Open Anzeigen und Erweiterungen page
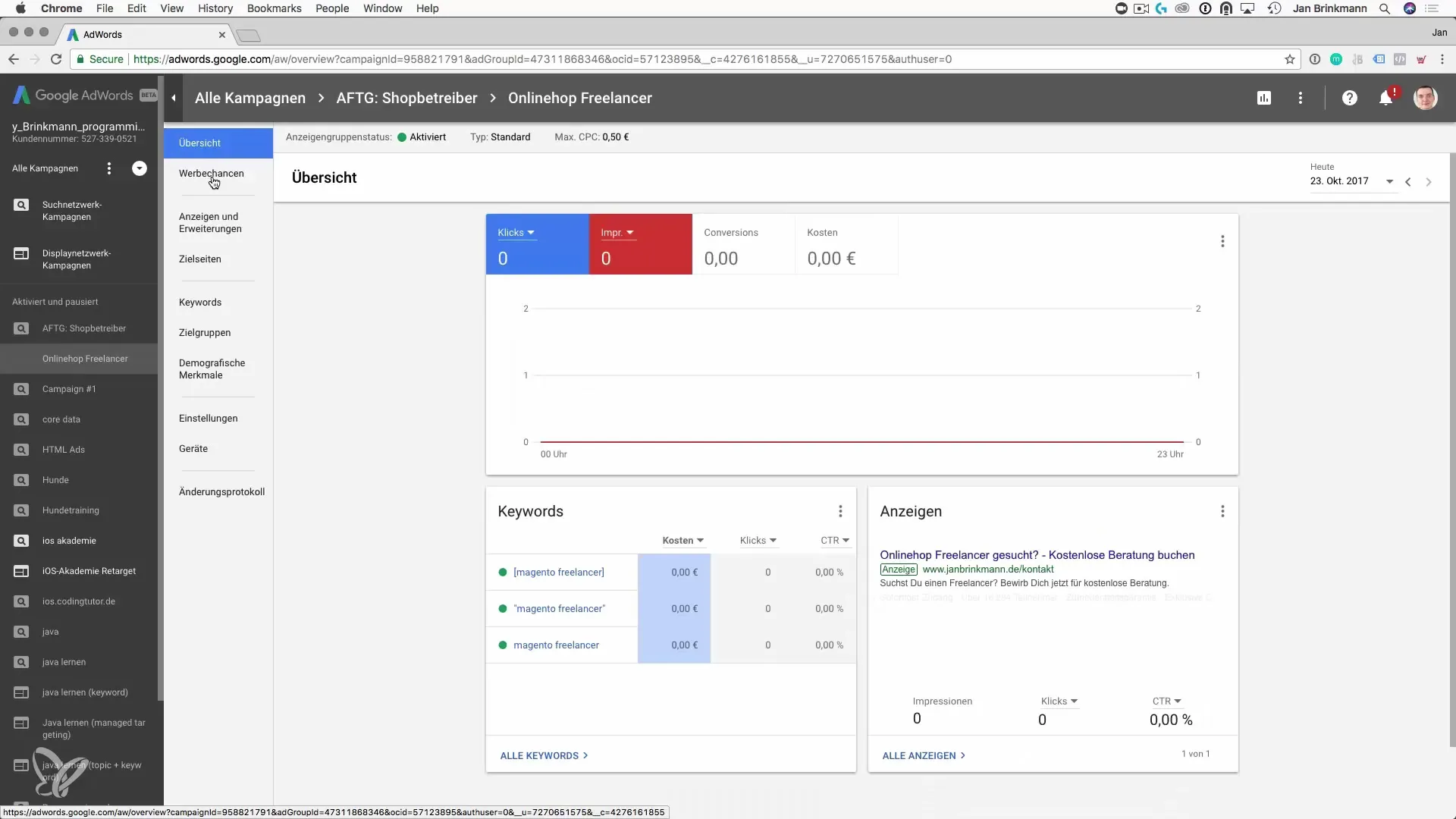The image size is (1456, 819). click(210, 223)
